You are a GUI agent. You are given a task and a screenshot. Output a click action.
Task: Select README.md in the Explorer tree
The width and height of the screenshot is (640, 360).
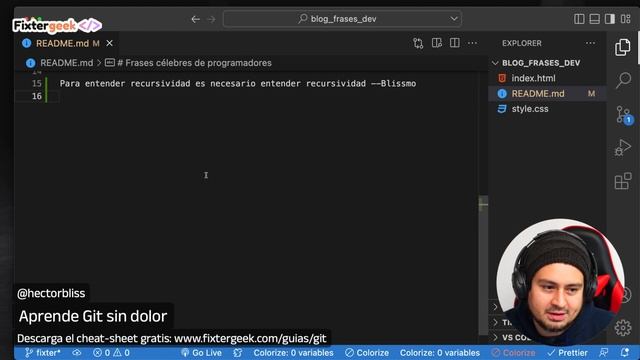point(547,93)
